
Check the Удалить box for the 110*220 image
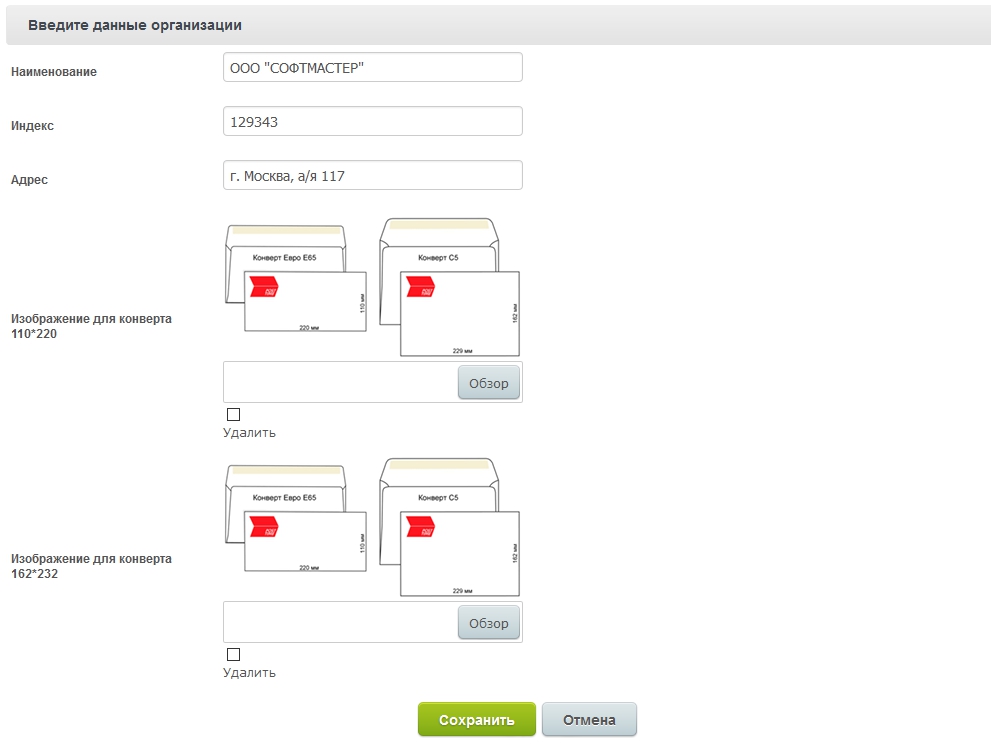[x=234, y=414]
